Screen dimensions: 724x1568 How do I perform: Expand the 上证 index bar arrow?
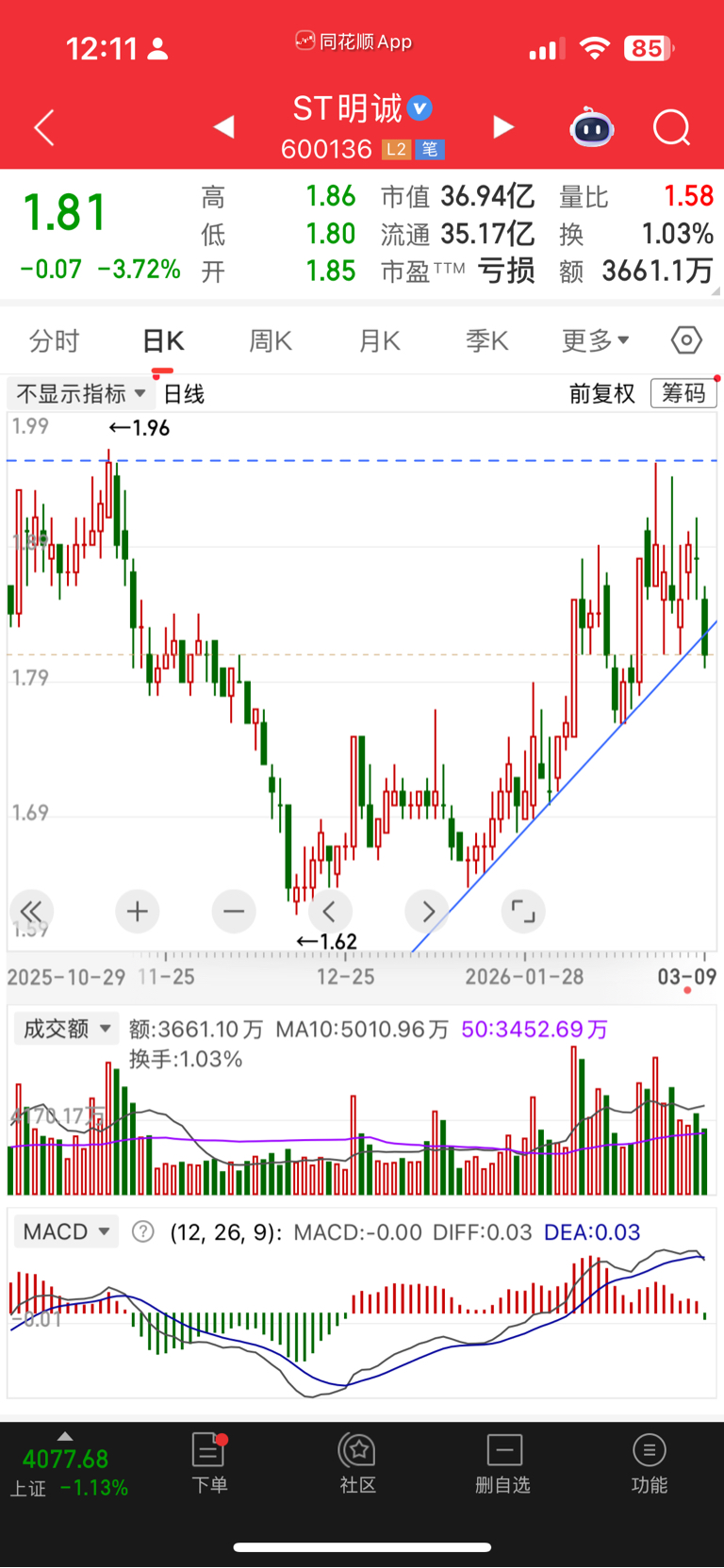tap(65, 1436)
